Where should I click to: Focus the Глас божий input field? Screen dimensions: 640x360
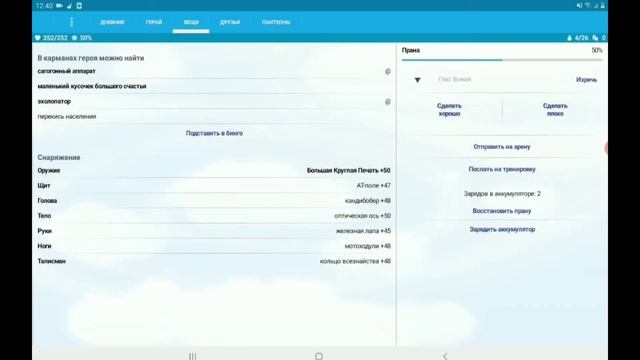click(x=502, y=80)
